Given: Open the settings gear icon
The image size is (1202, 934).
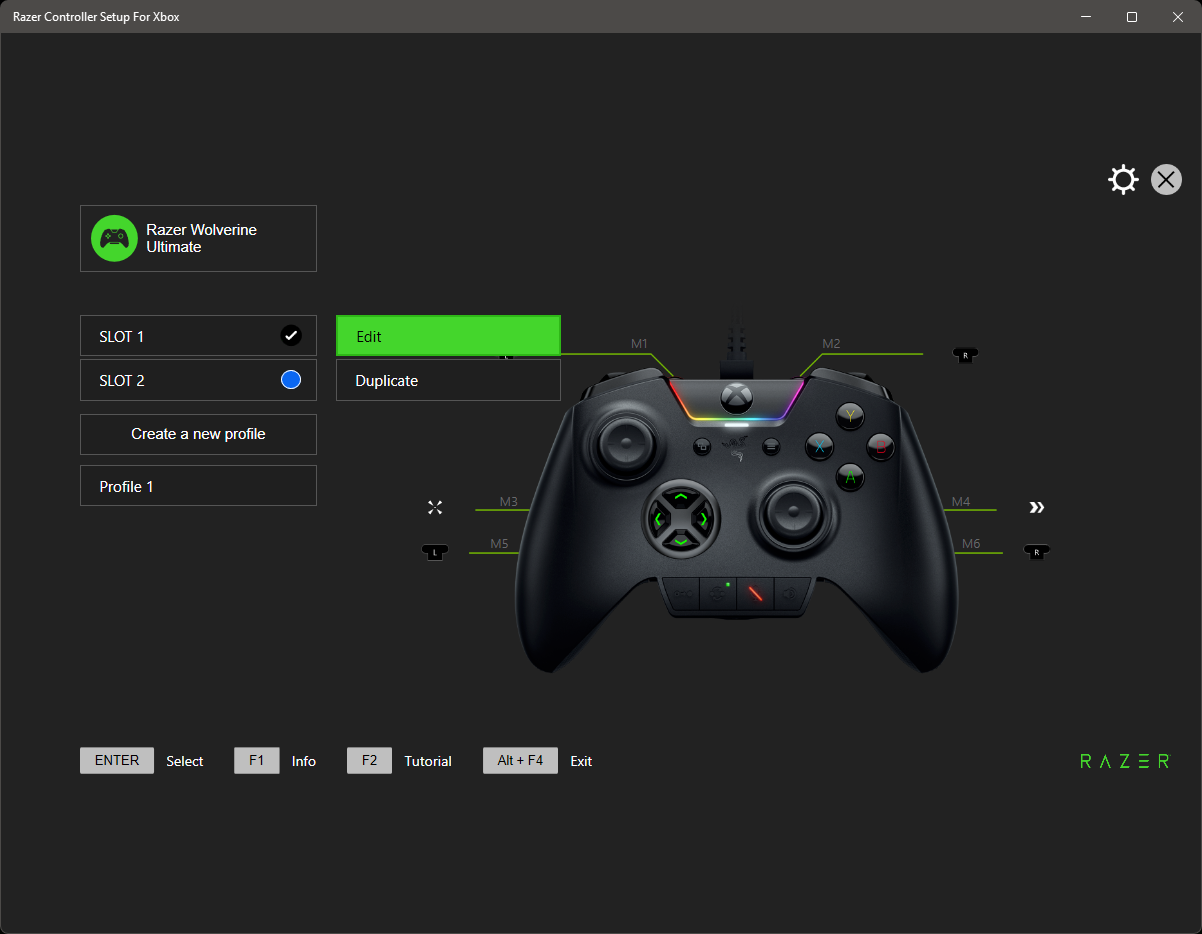Looking at the screenshot, I should click(x=1123, y=180).
